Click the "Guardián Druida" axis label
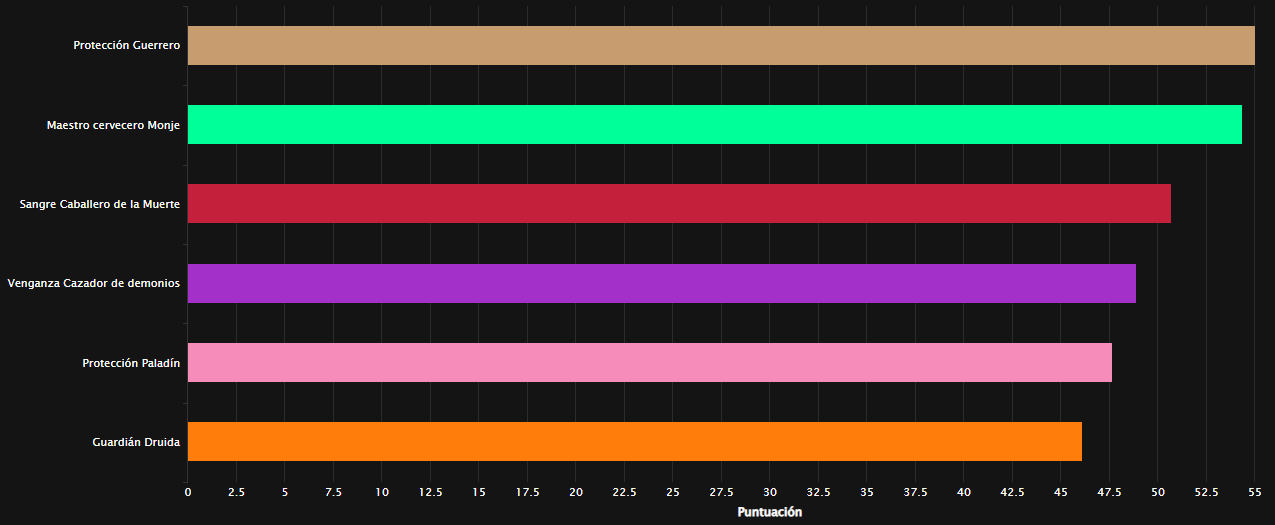The height and width of the screenshot is (525, 1275). coord(136,441)
